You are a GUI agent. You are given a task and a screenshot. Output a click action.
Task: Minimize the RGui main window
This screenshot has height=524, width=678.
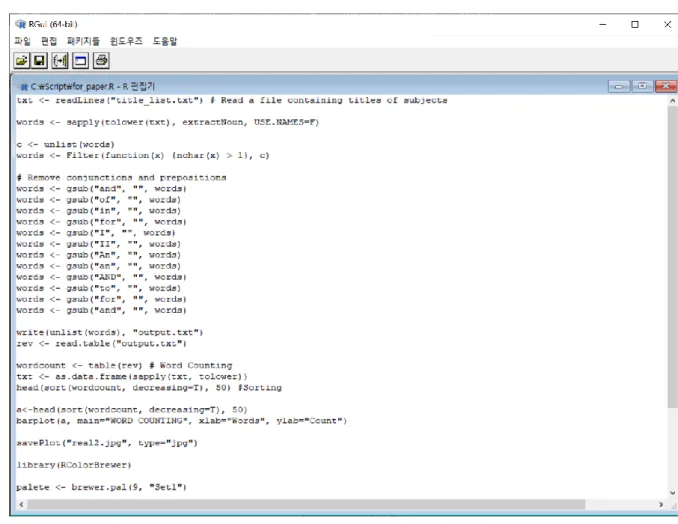(x=603, y=25)
